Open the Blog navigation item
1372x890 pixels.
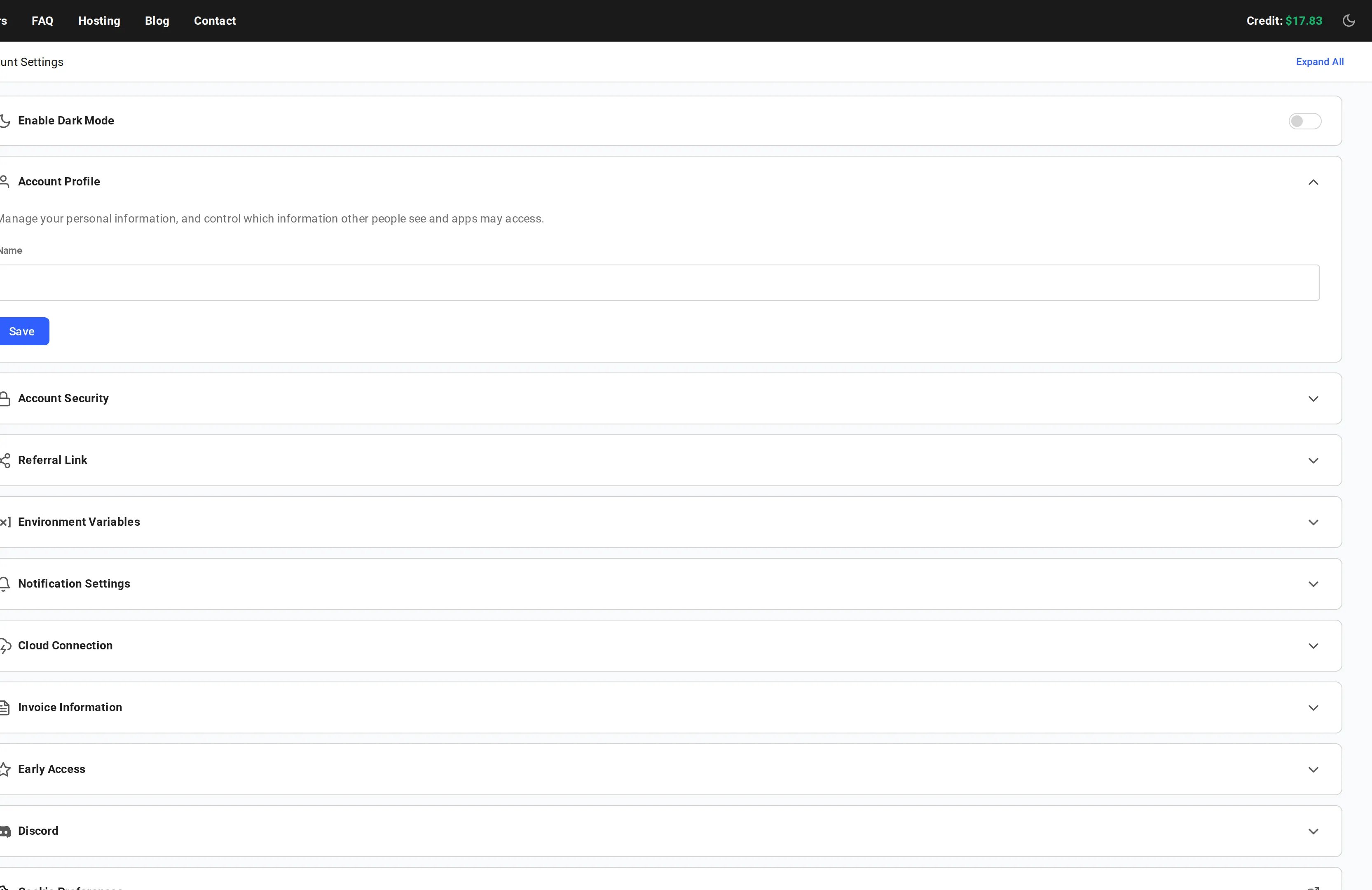pos(157,21)
